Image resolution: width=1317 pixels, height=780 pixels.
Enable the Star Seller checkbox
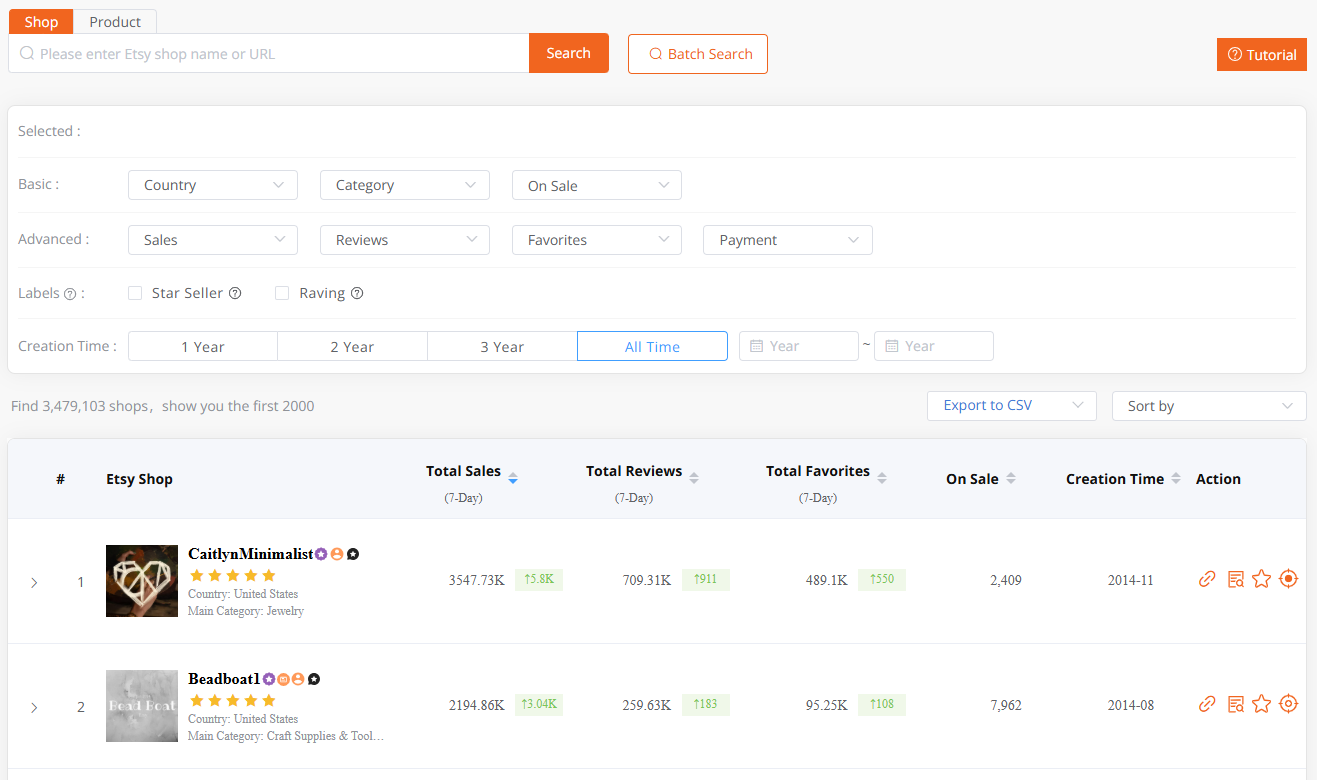135,293
